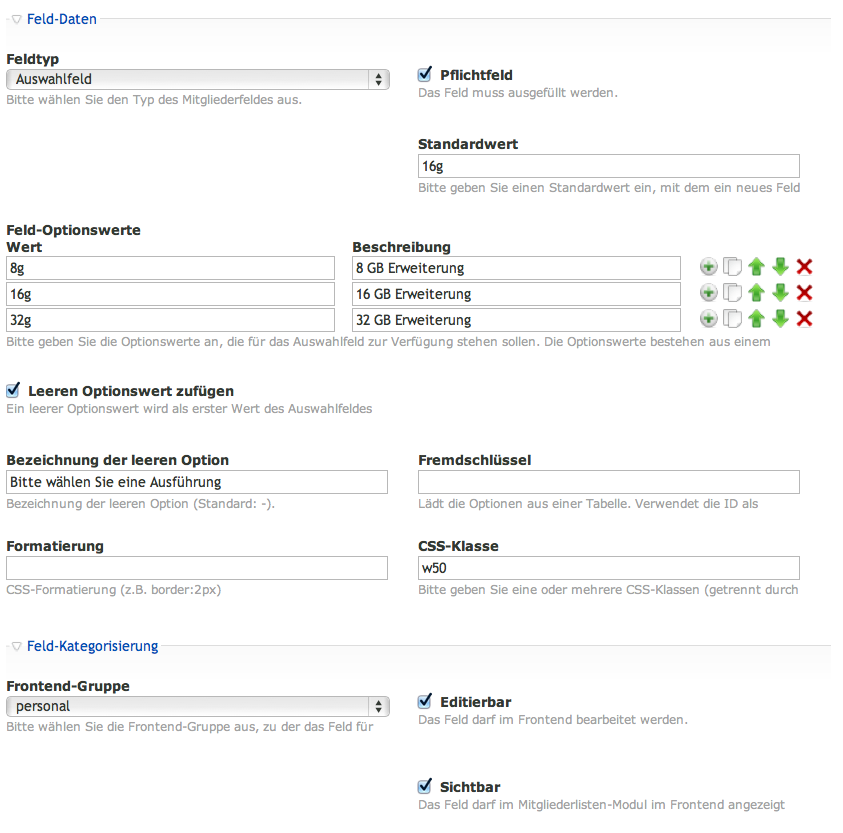This screenshot has height=833, width=843.
Task: Add a row after the 8g option
Action: pyautogui.click(x=708, y=267)
